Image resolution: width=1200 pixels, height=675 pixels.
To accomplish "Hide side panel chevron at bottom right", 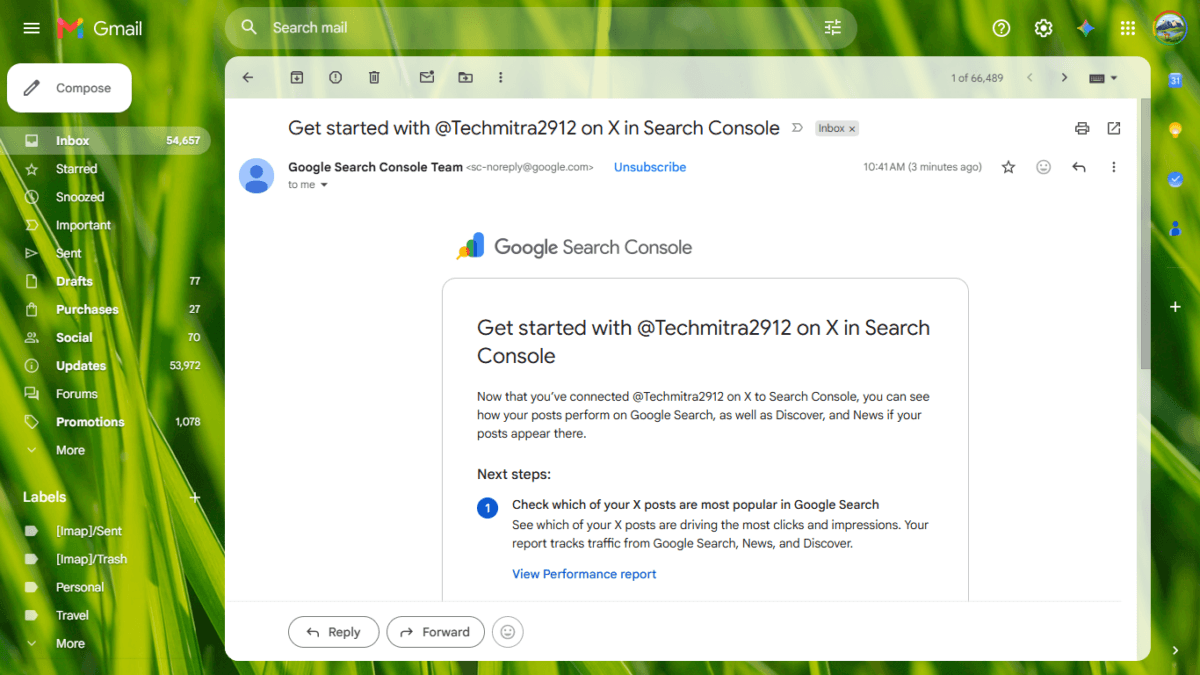I will click(x=1175, y=650).
